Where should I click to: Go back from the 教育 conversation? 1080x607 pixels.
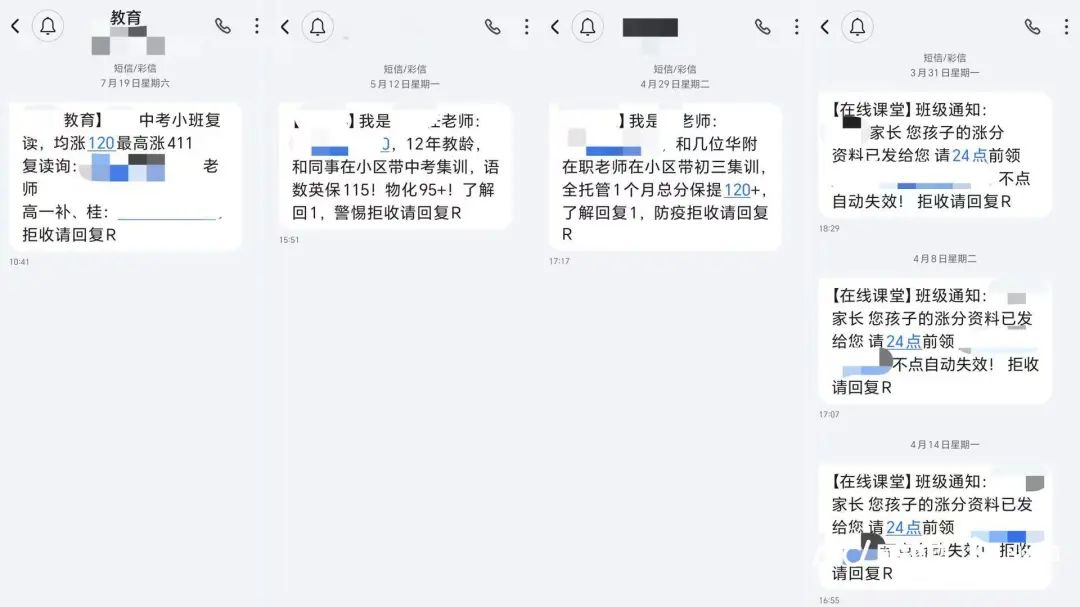point(15,27)
